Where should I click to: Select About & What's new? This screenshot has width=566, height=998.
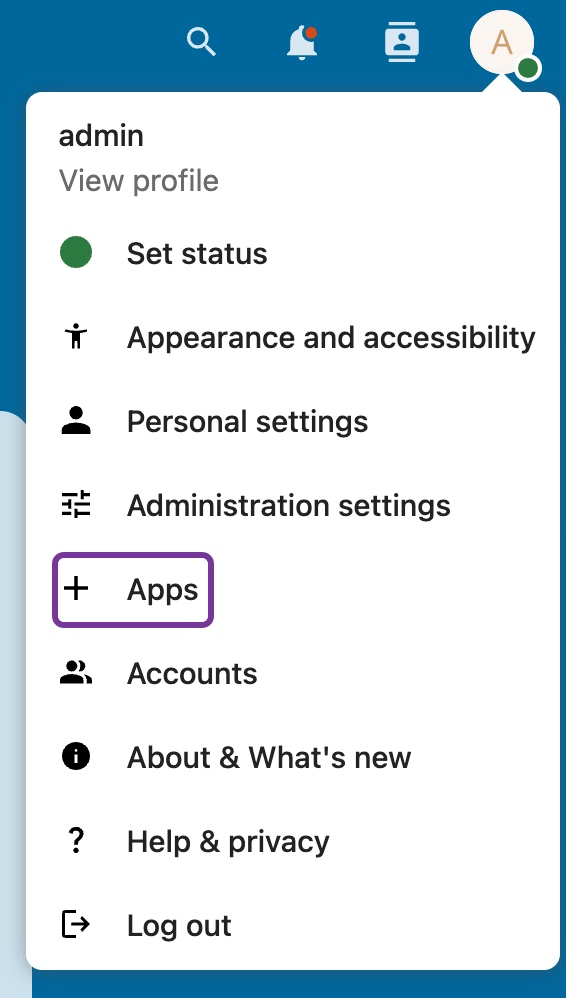click(x=293, y=757)
